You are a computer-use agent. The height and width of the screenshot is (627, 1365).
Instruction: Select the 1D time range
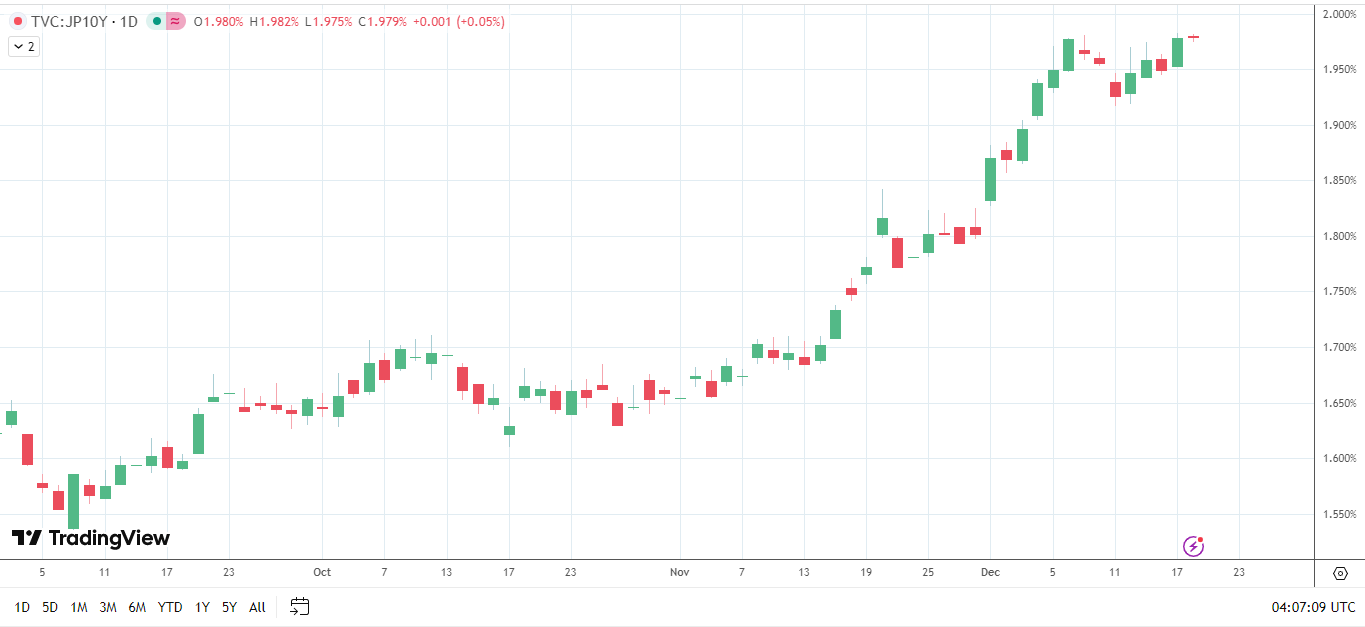point(22,607)
